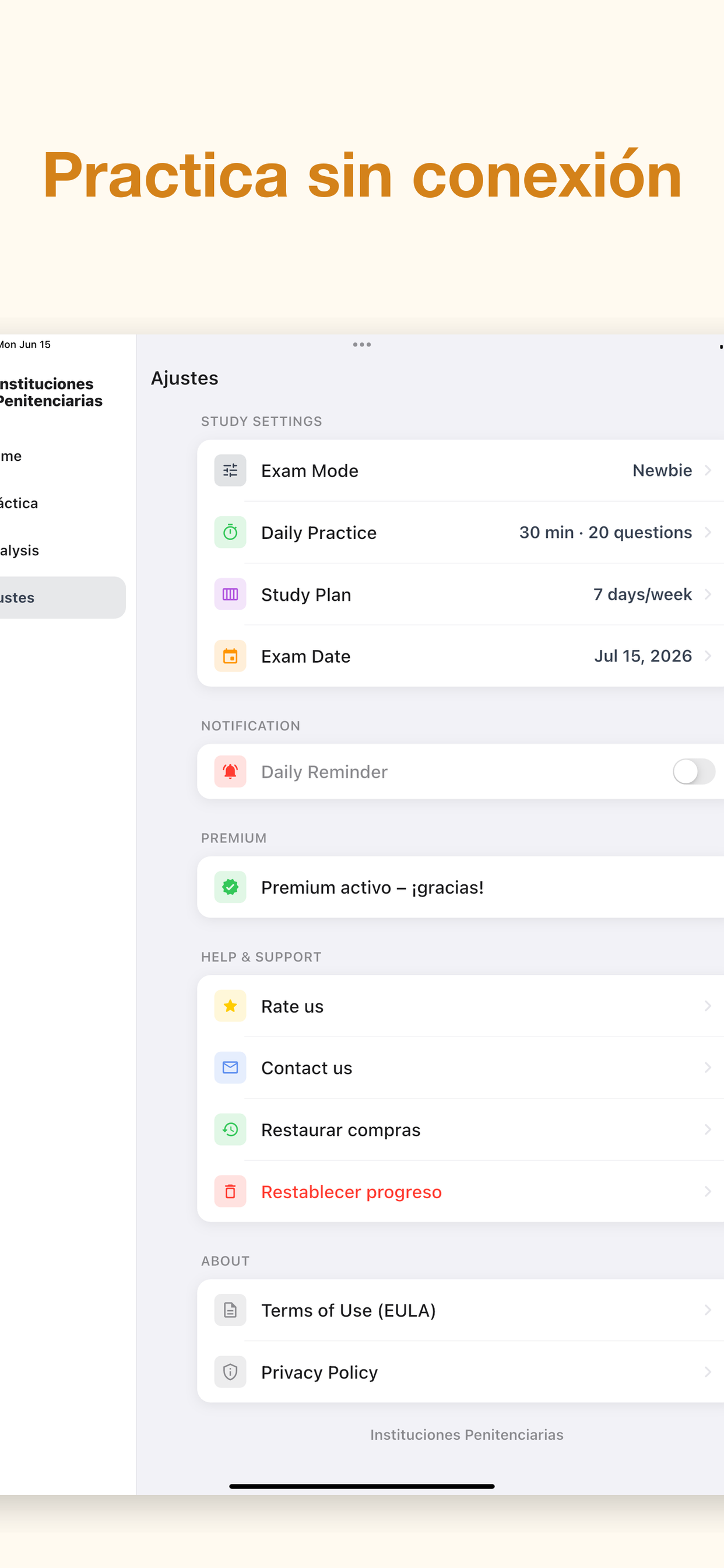The height and width of the screenshot is (1568, 724).
Task: Open the Rate us row chevron
Action: coord(708,1006)
